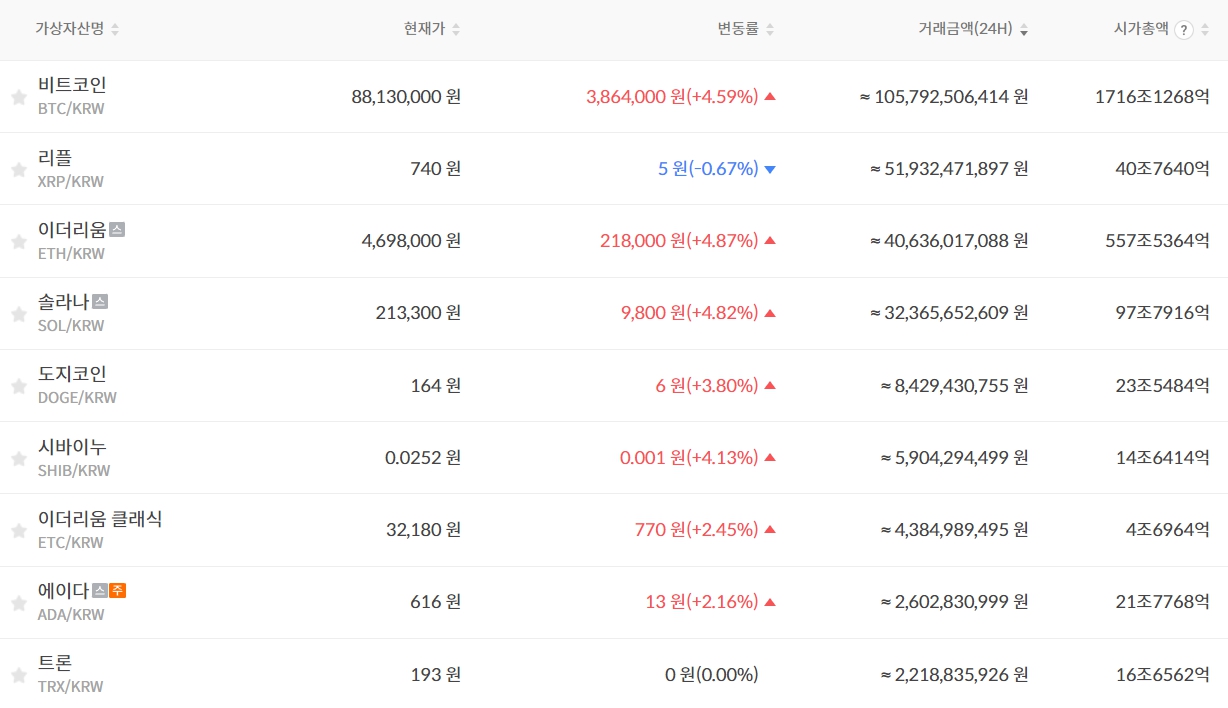Click the orange 주 badge beside 에이다

[118, 591]
